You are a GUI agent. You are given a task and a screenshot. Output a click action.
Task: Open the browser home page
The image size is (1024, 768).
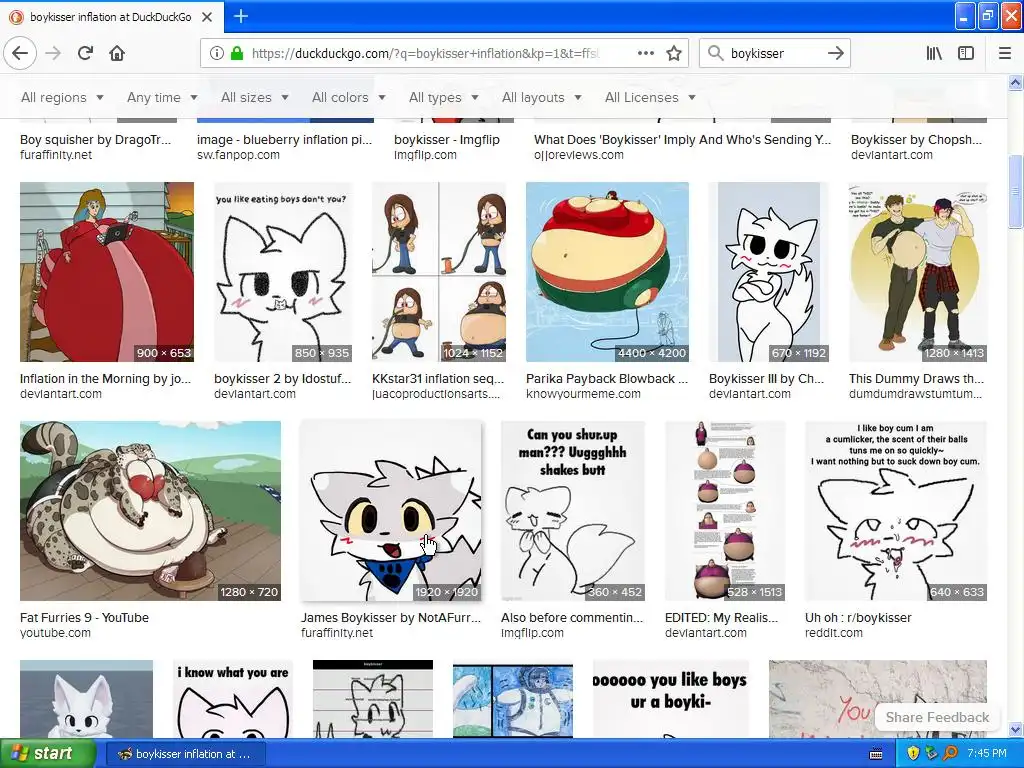click(117, 53)
